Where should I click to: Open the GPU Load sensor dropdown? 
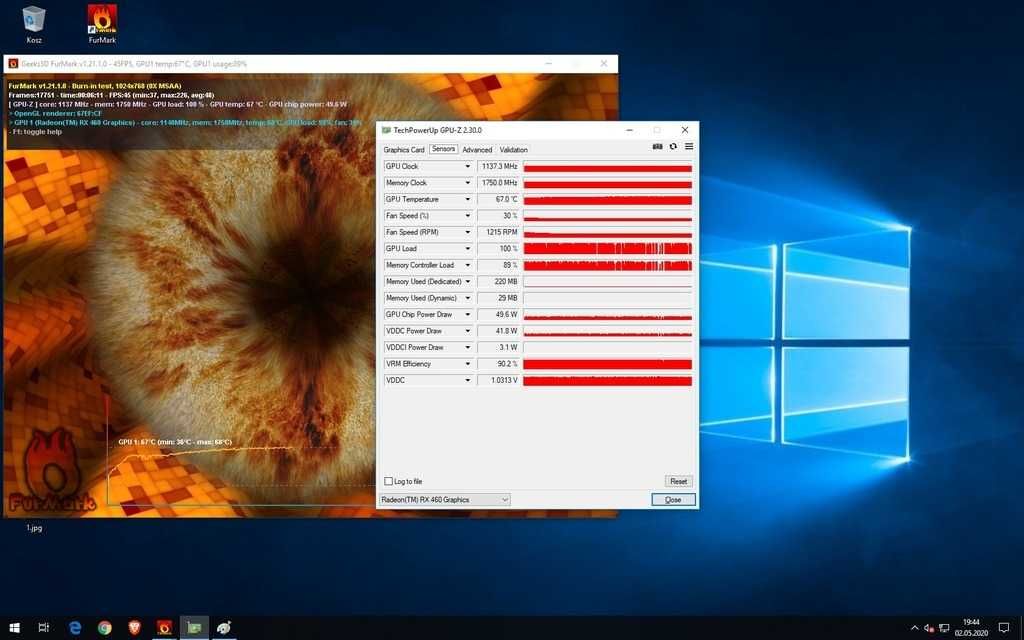coord(468,249)
